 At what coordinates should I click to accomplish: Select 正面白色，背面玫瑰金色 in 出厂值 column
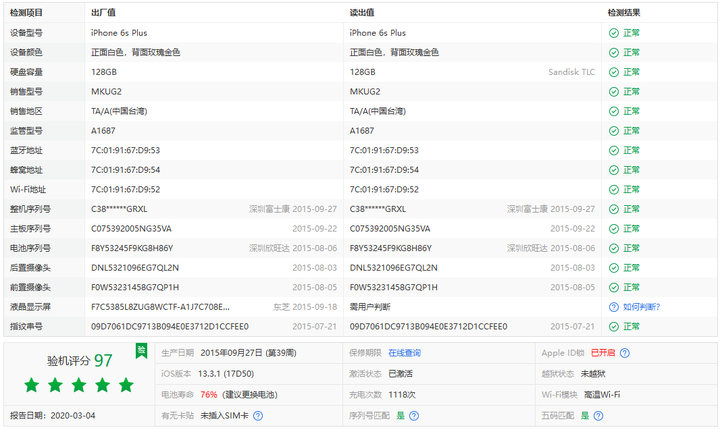135,53
